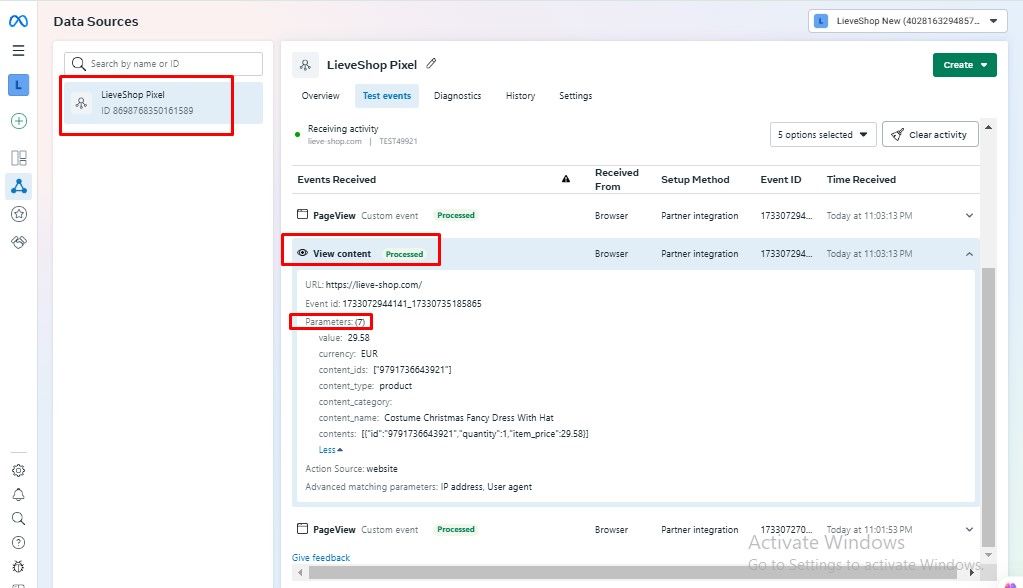1023x588 pixels.
Task: Open the hamburger navigation menu
Action: [x=18, y=50]
